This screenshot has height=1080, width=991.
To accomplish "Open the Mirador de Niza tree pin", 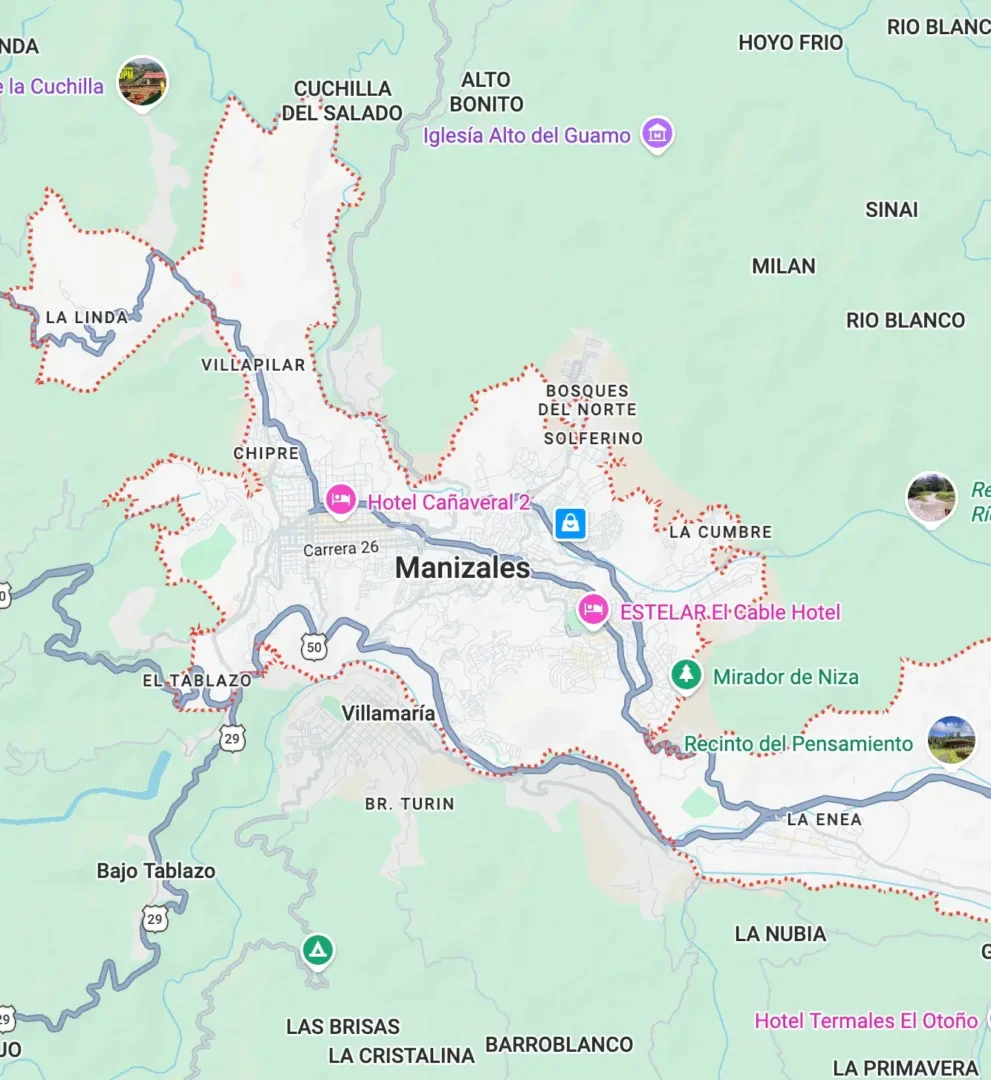I will (x=686, y=674).
